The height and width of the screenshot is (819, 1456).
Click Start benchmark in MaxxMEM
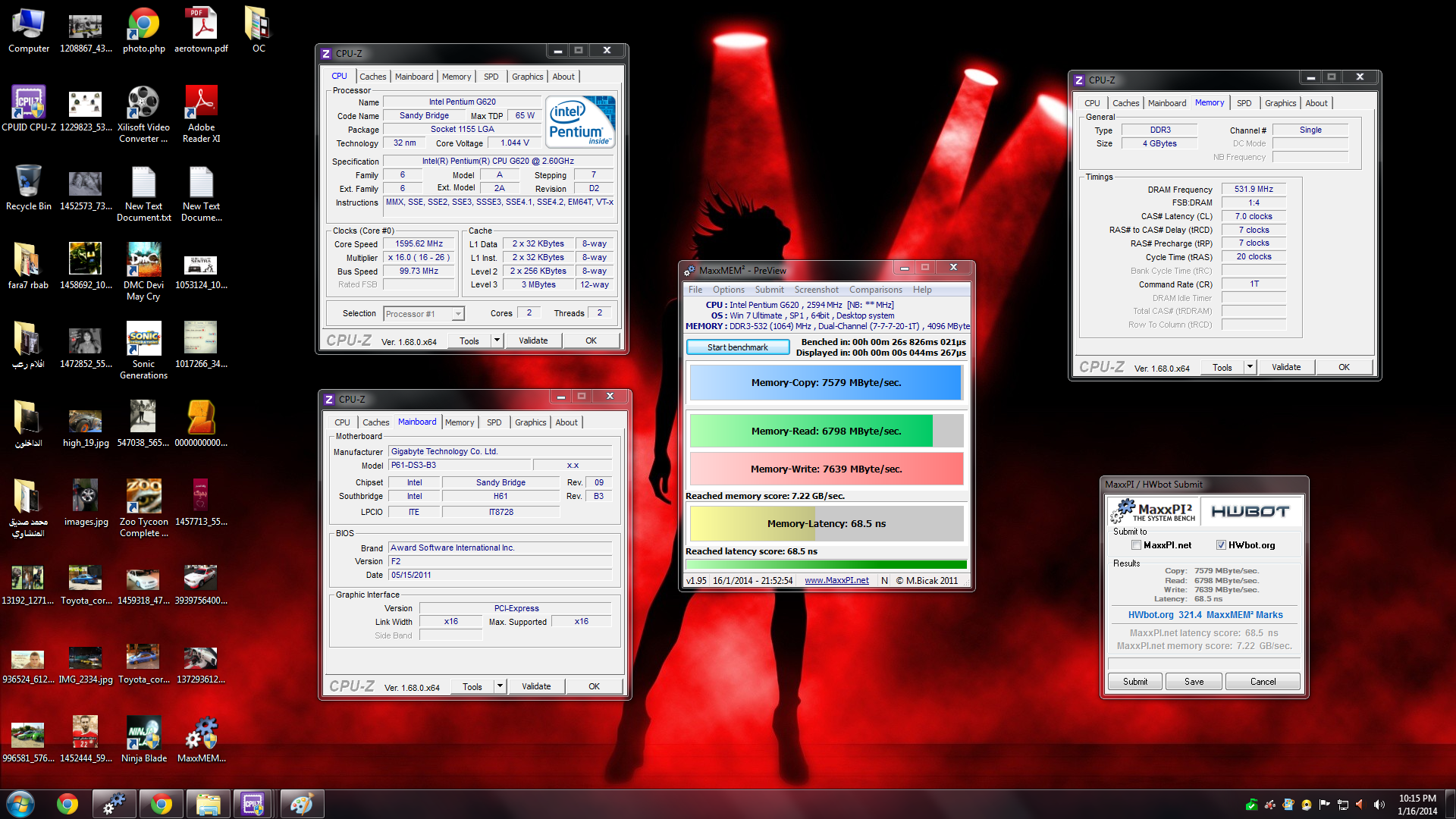(x=737, y=347)
